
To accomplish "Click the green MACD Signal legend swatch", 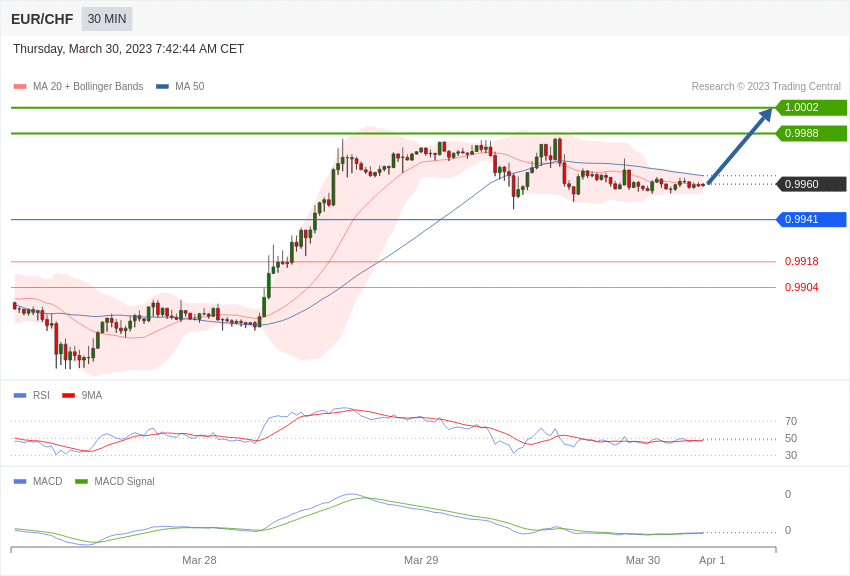I will (81, 482).
